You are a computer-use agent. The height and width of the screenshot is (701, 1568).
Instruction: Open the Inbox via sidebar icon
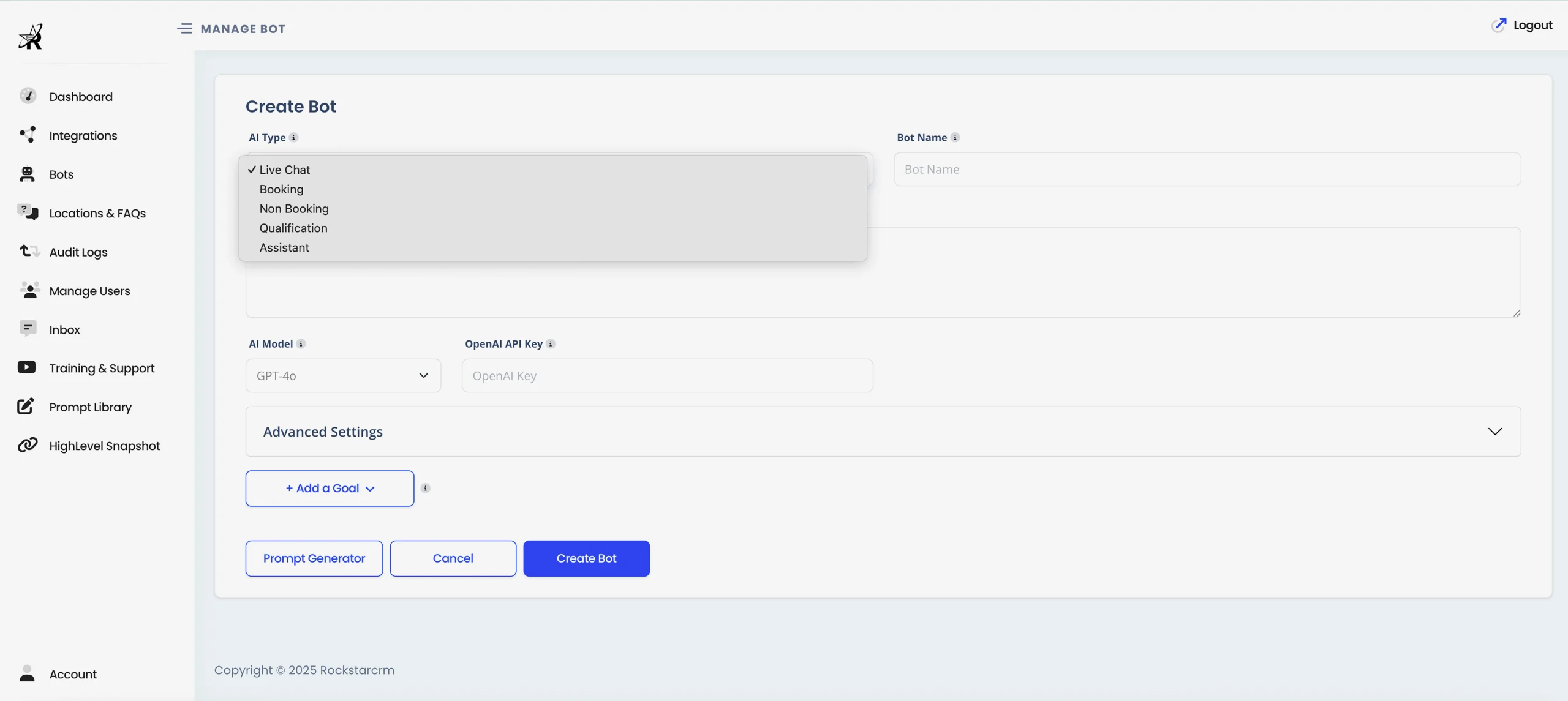coord(28,329)
